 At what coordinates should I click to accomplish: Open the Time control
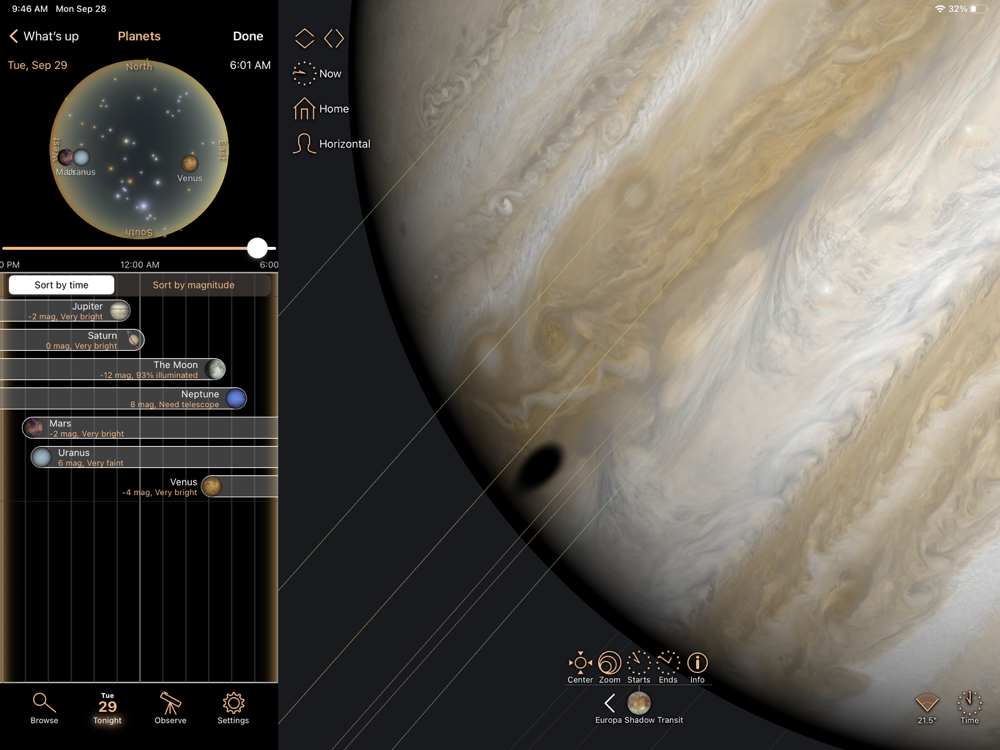pos(969,707)
